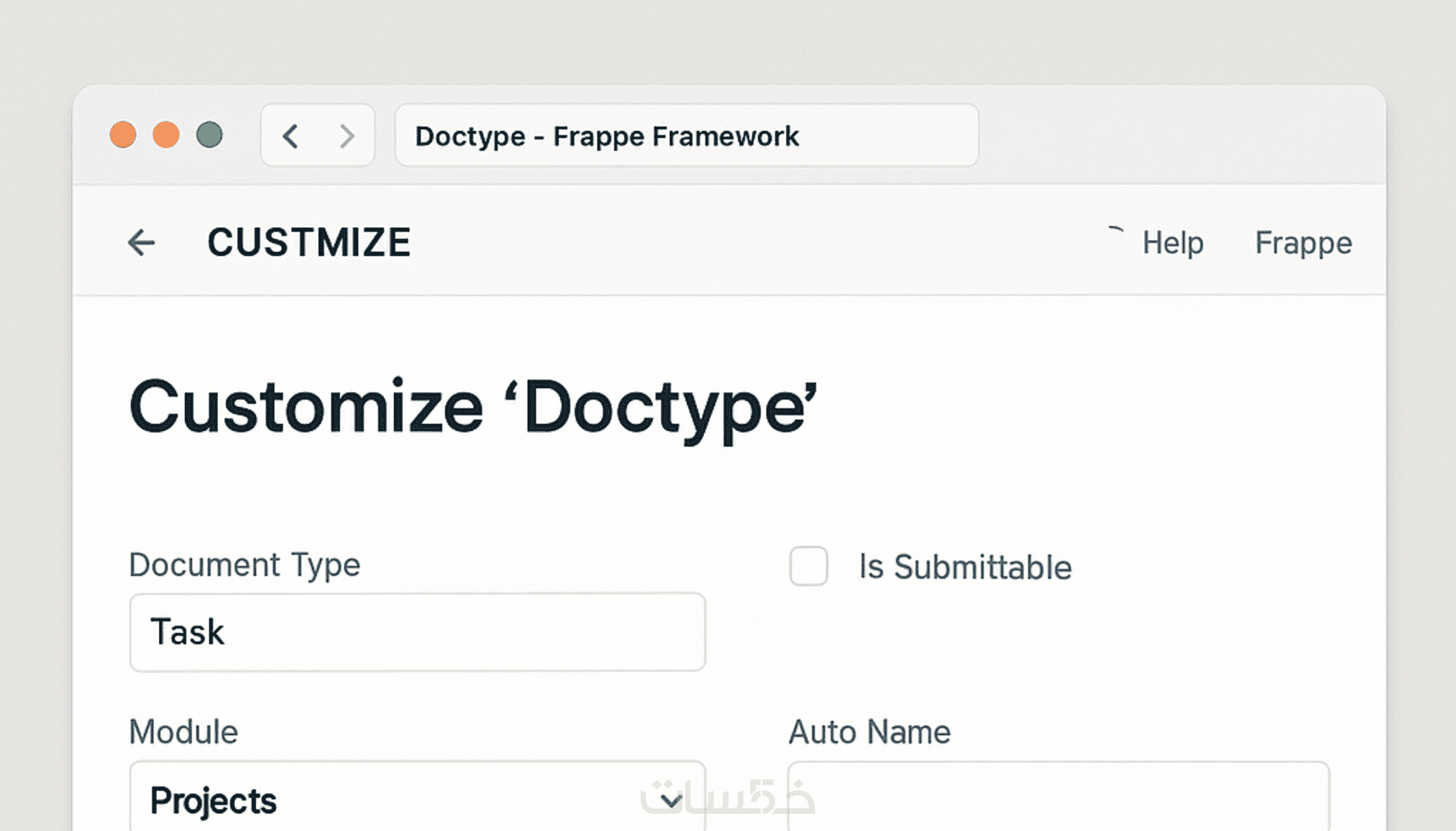This screenshot has height=831, width=1456.
Task: Select the address bar titled Doctype - Frappe Framework
Action: pyautogui.click(x=686, y=136)
